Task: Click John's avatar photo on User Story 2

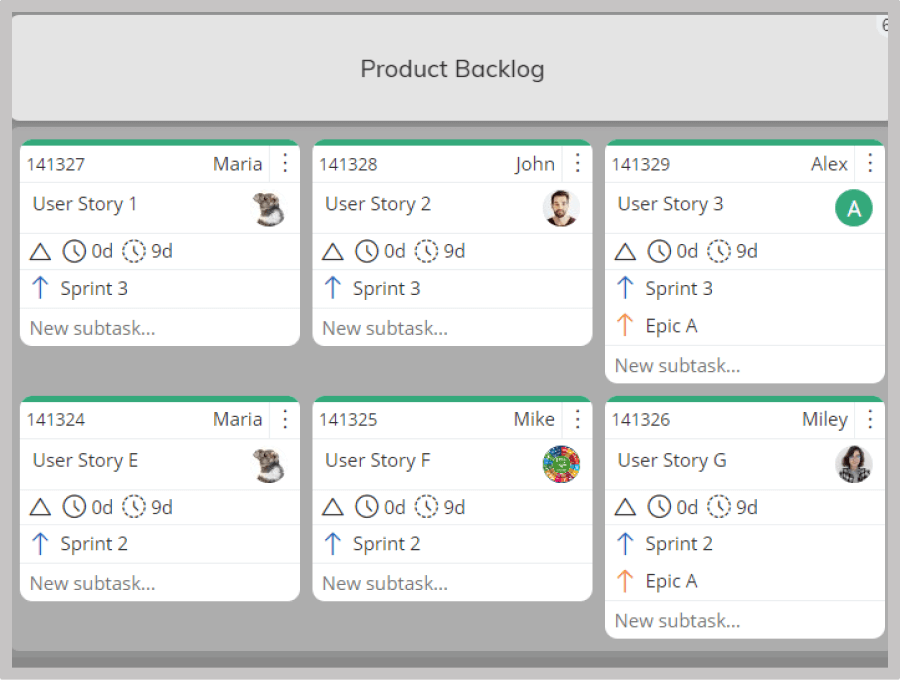Action: pyautogui.click(x=561, y=208)
